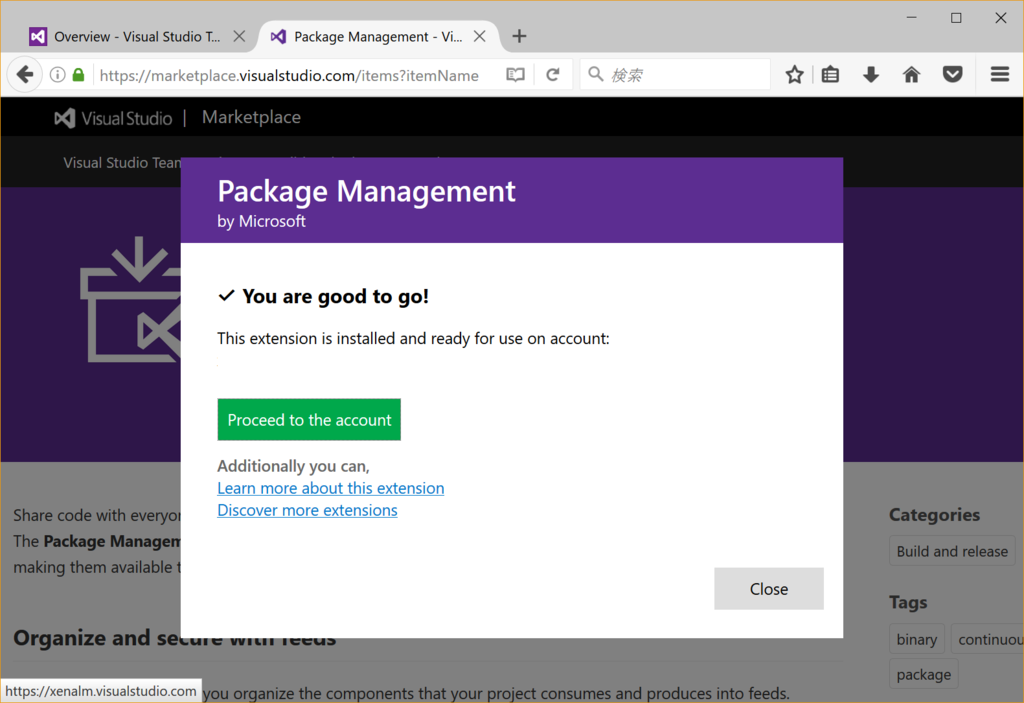Go to home page icon
The image size is (1024, 703).
[x=911, y=74]
